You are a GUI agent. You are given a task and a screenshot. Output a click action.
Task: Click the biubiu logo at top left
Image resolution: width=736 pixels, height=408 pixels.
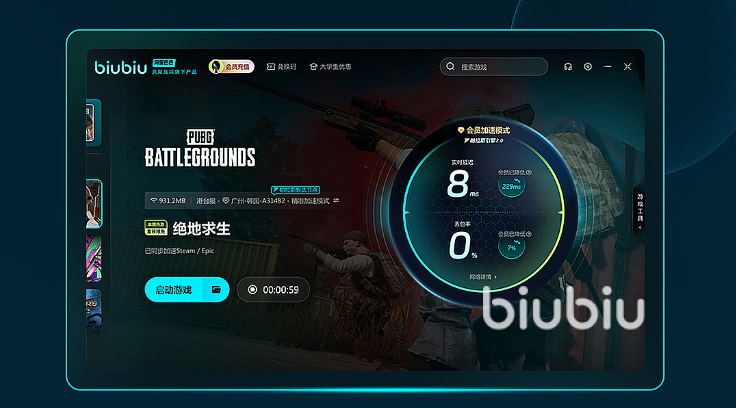[121, 67]
